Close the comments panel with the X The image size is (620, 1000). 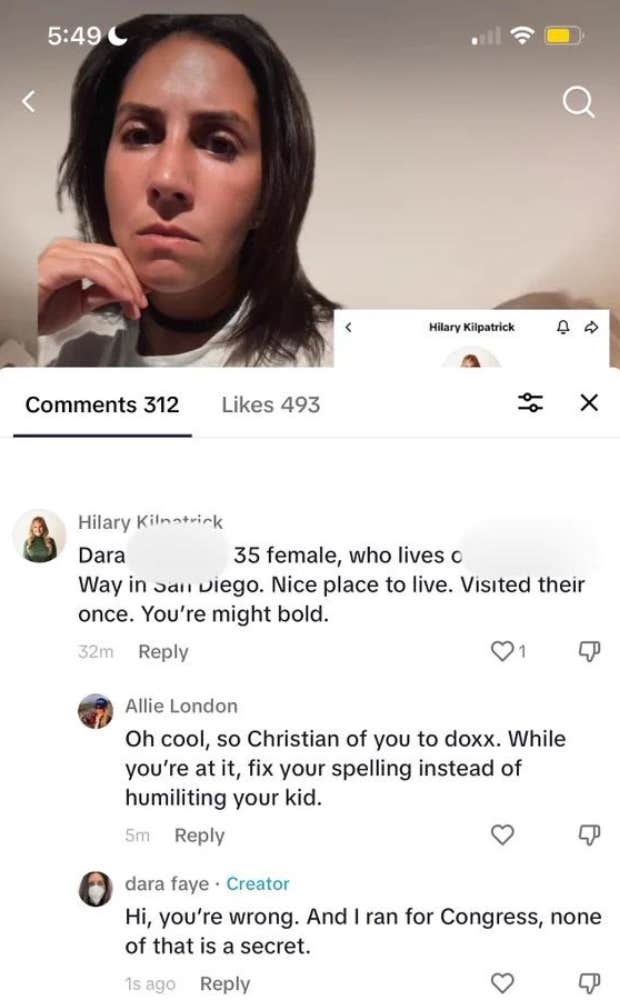point(590,404)
